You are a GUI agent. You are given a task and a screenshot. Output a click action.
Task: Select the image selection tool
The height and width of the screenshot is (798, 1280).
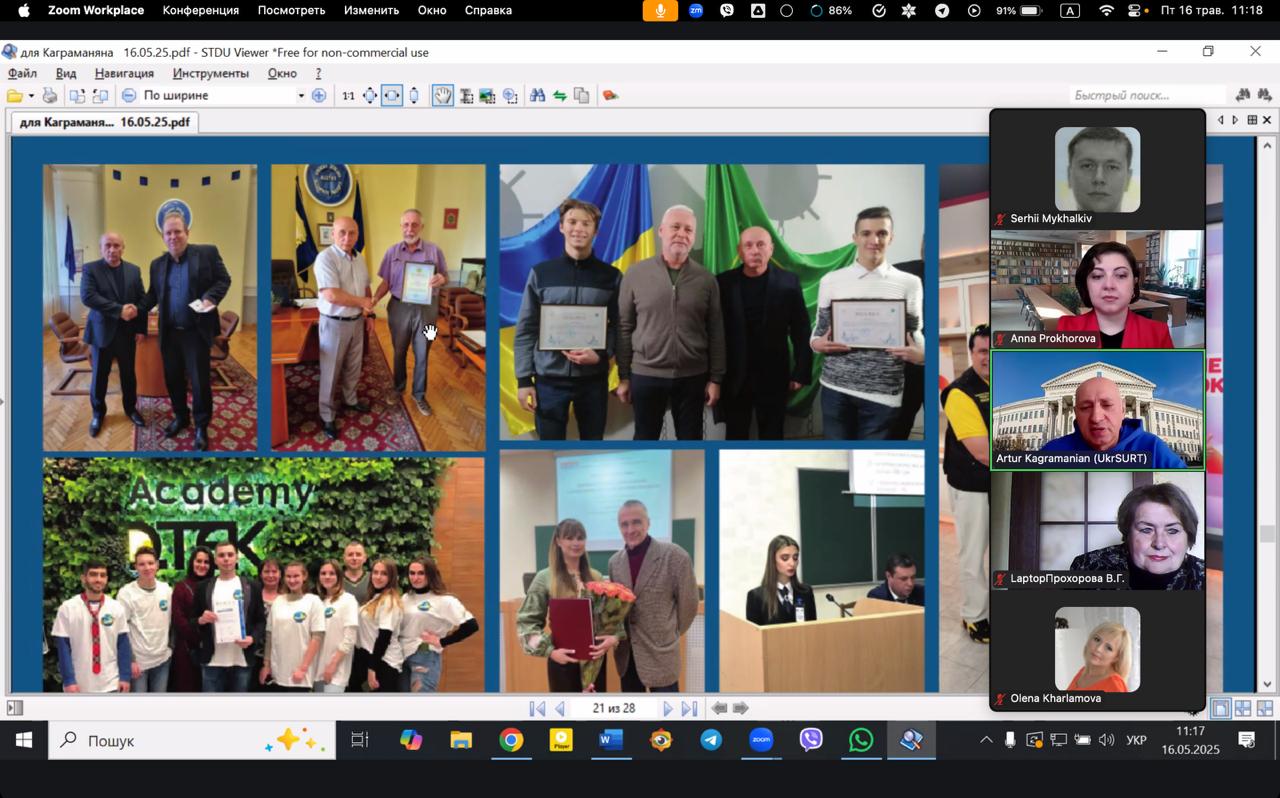(x=487, y=96)
